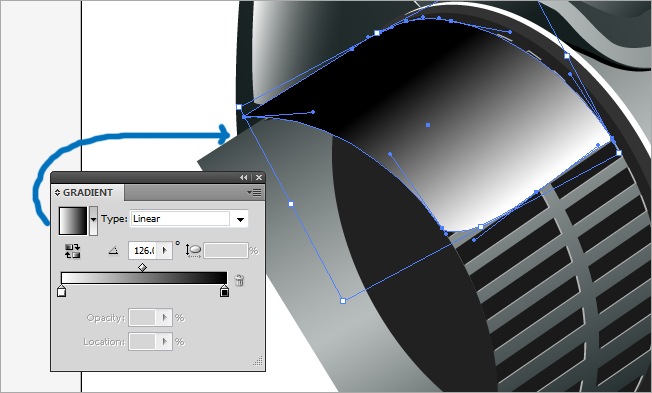
Task: Open the Opacity value dropdown arrow
Action: click(165, 318)
